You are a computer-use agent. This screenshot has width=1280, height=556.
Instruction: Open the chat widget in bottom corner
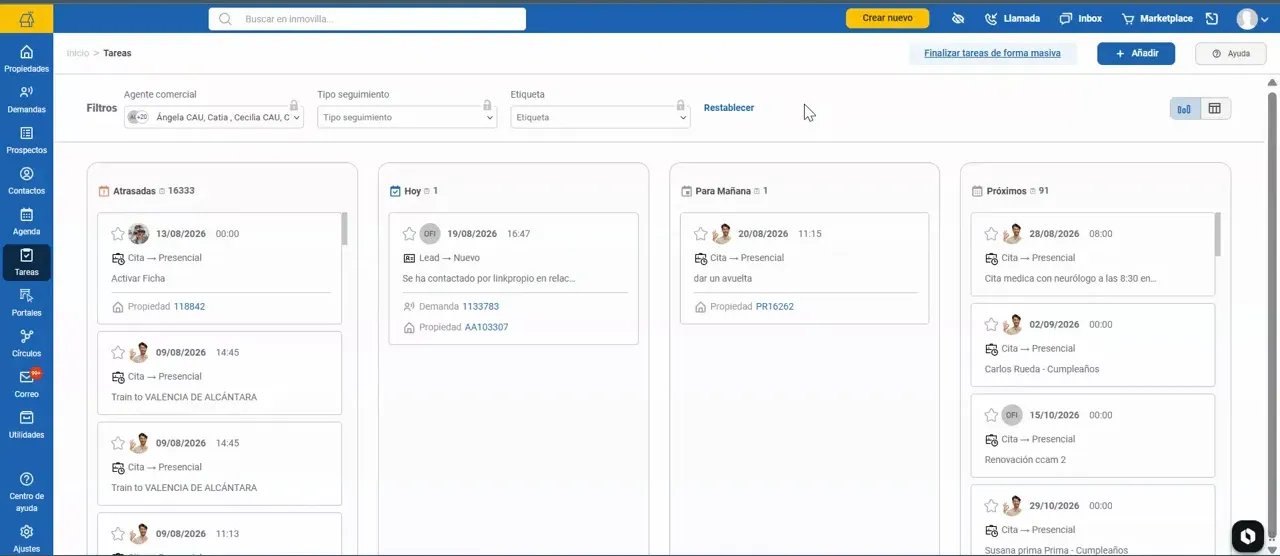(1247, 536)
